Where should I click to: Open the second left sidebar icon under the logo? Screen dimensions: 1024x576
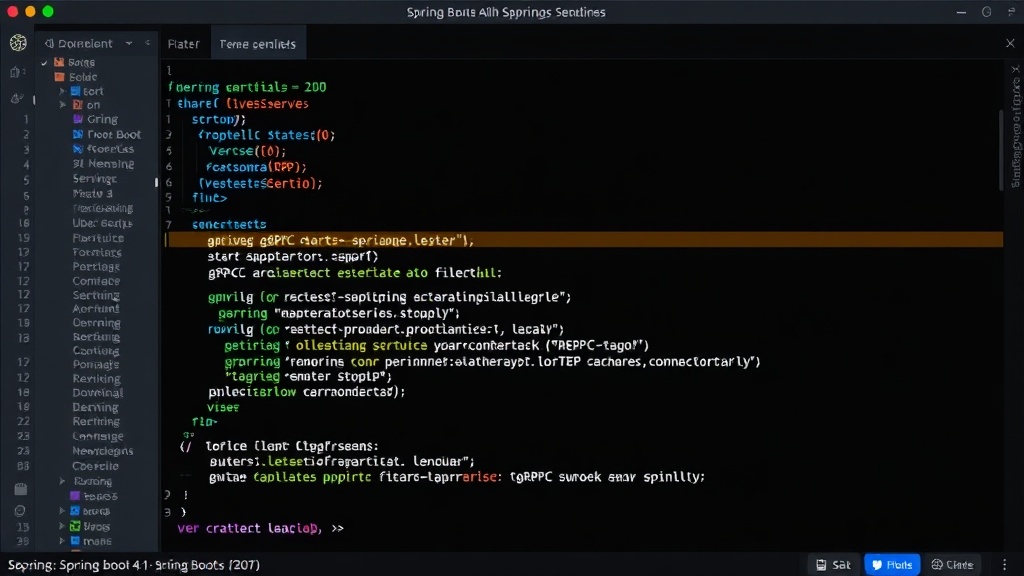pyautogui.click(x=16, y=72)
